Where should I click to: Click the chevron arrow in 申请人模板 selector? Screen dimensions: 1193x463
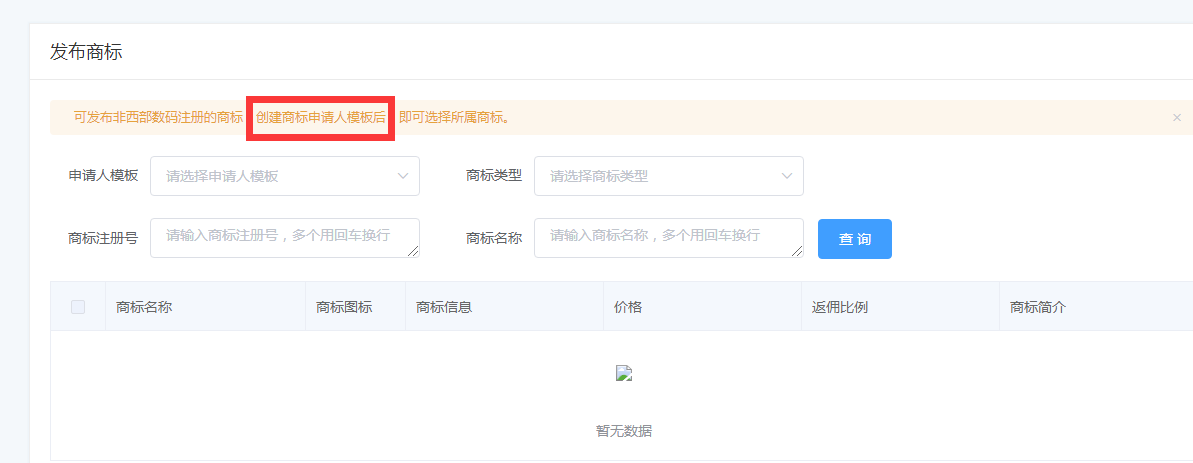[403, 176]
